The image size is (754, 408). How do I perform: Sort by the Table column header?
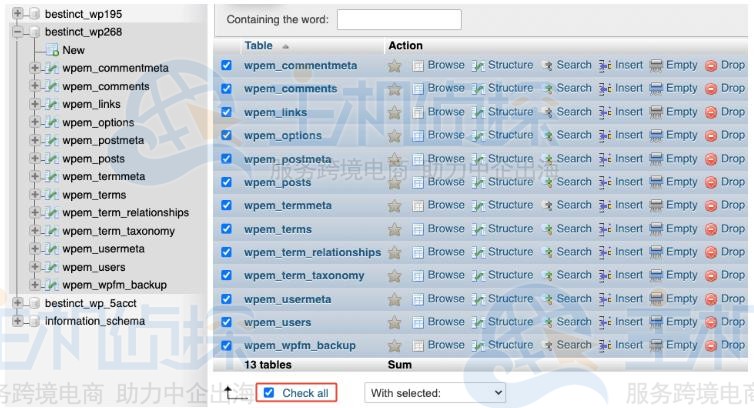(258, 46)
